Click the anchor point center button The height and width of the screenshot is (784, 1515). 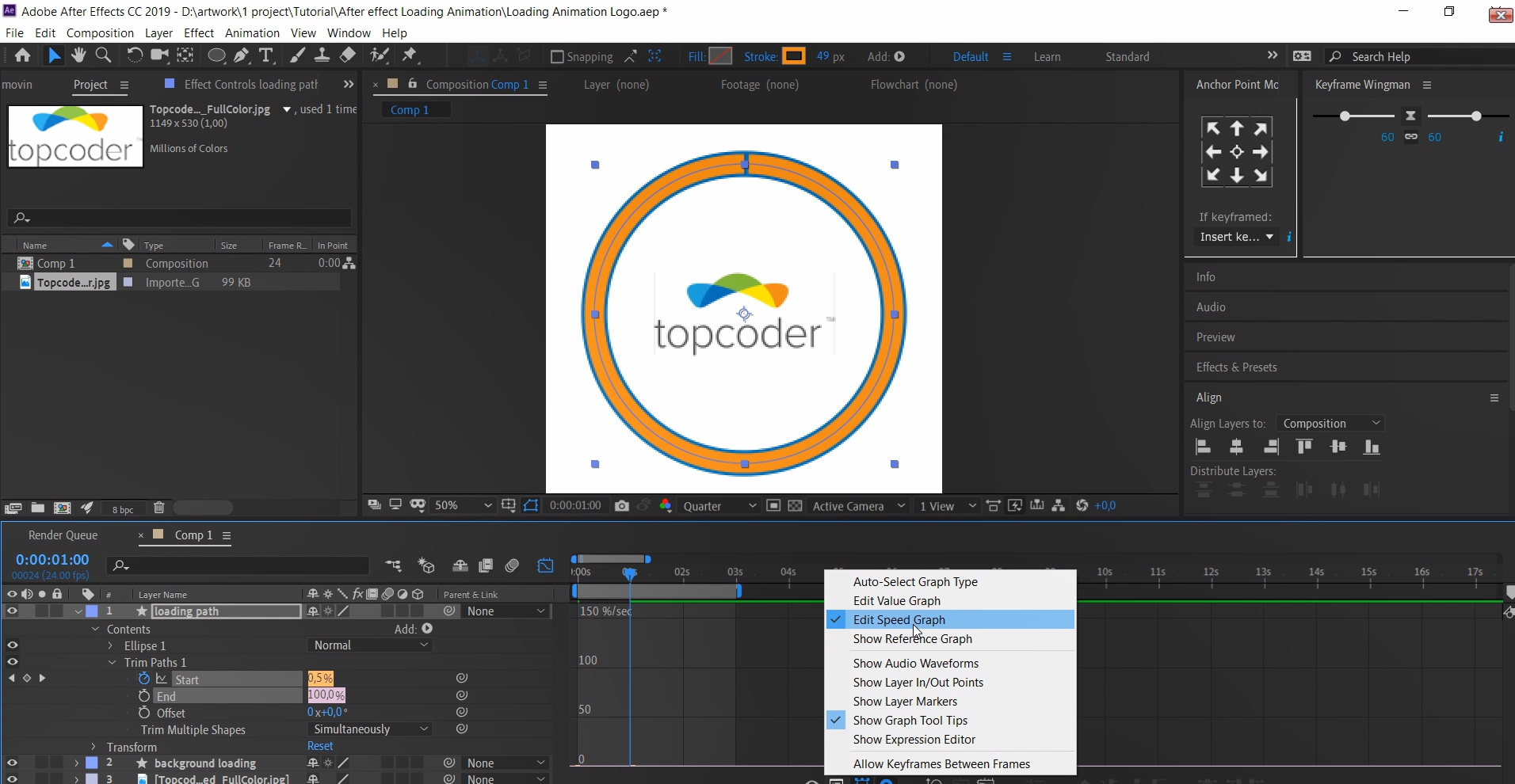[1237, 152]
